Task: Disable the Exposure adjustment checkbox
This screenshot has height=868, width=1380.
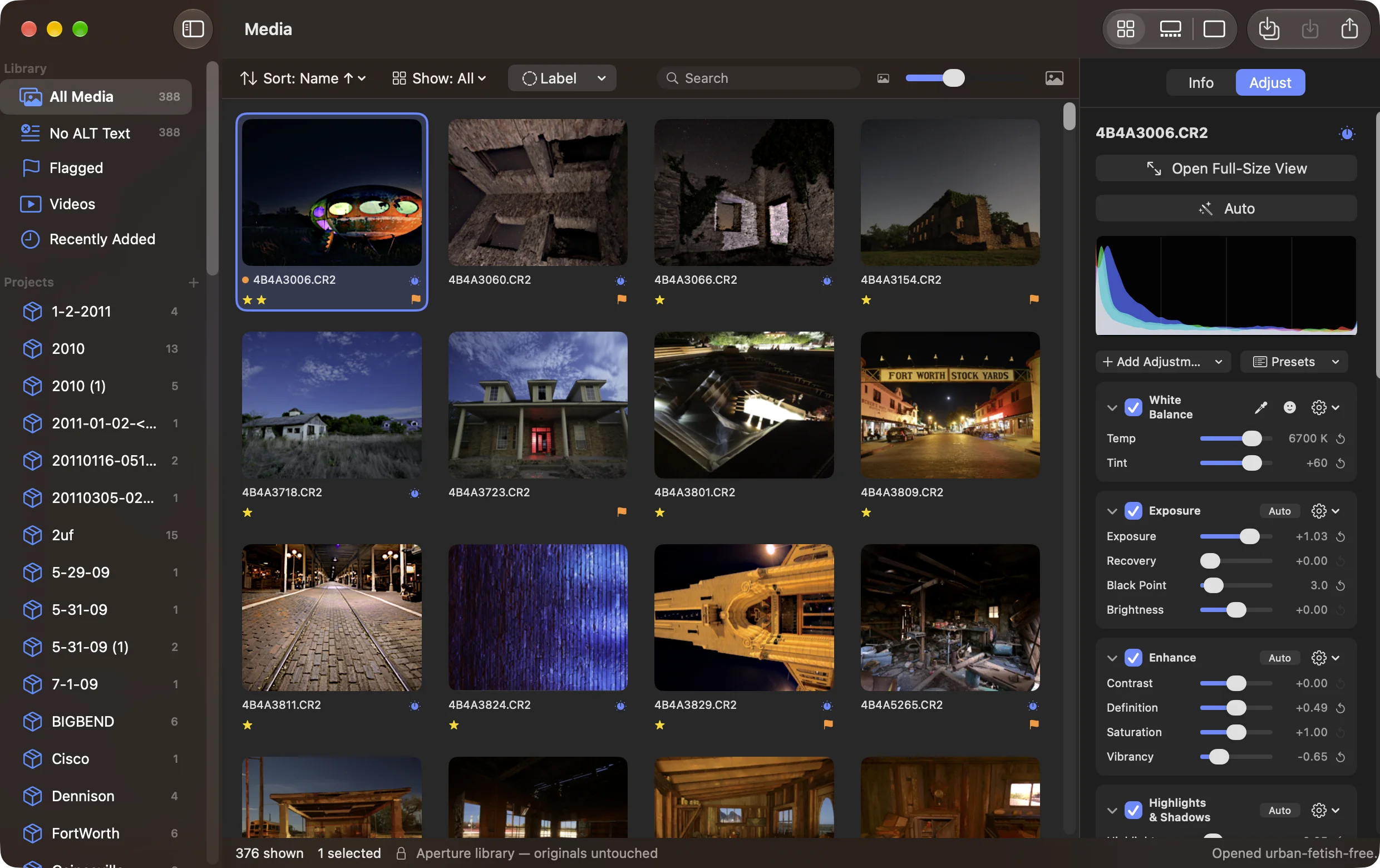Action: tap(1133, 510)
